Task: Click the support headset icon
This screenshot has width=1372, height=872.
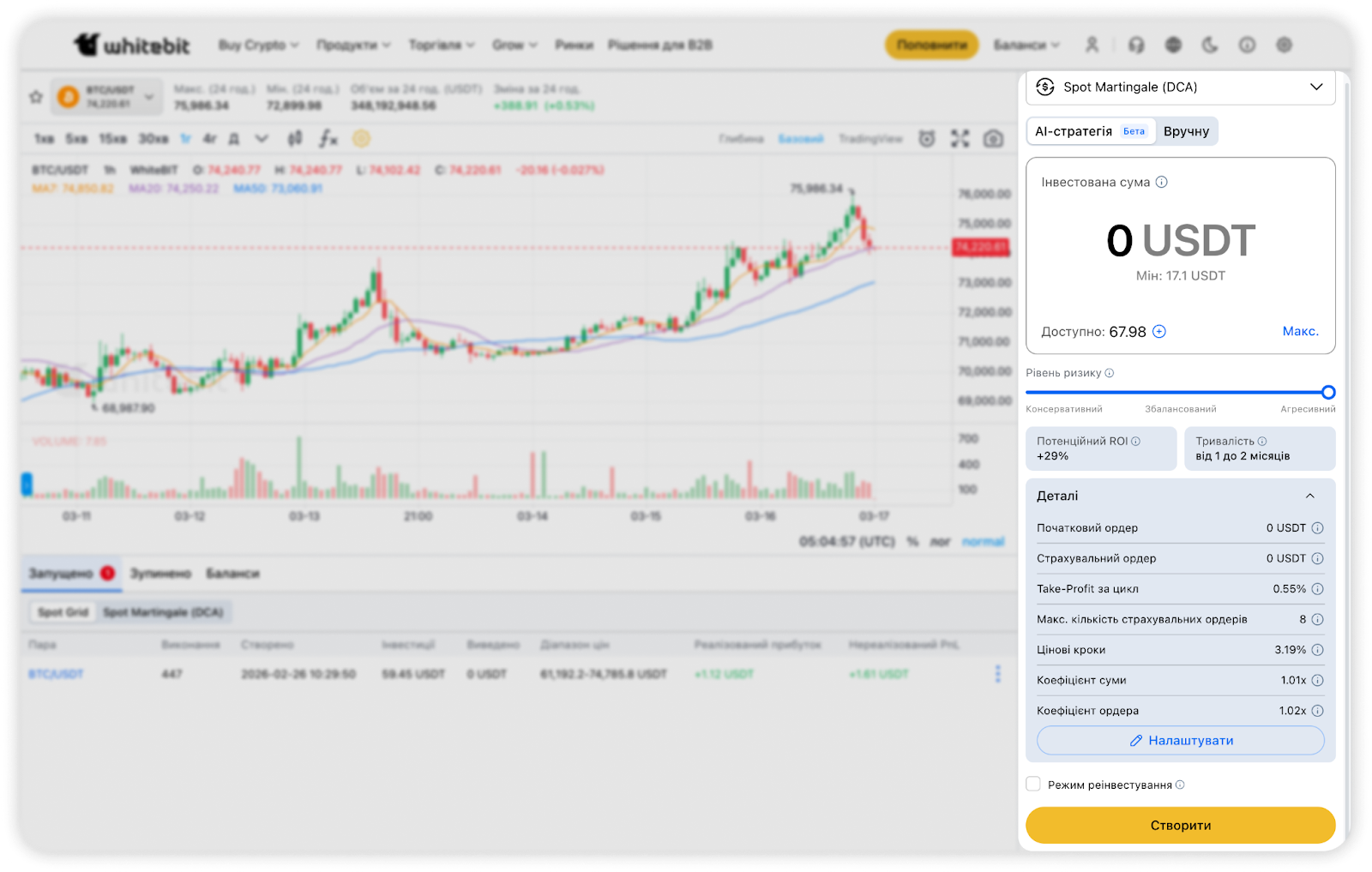Action: click(1136, 45)
